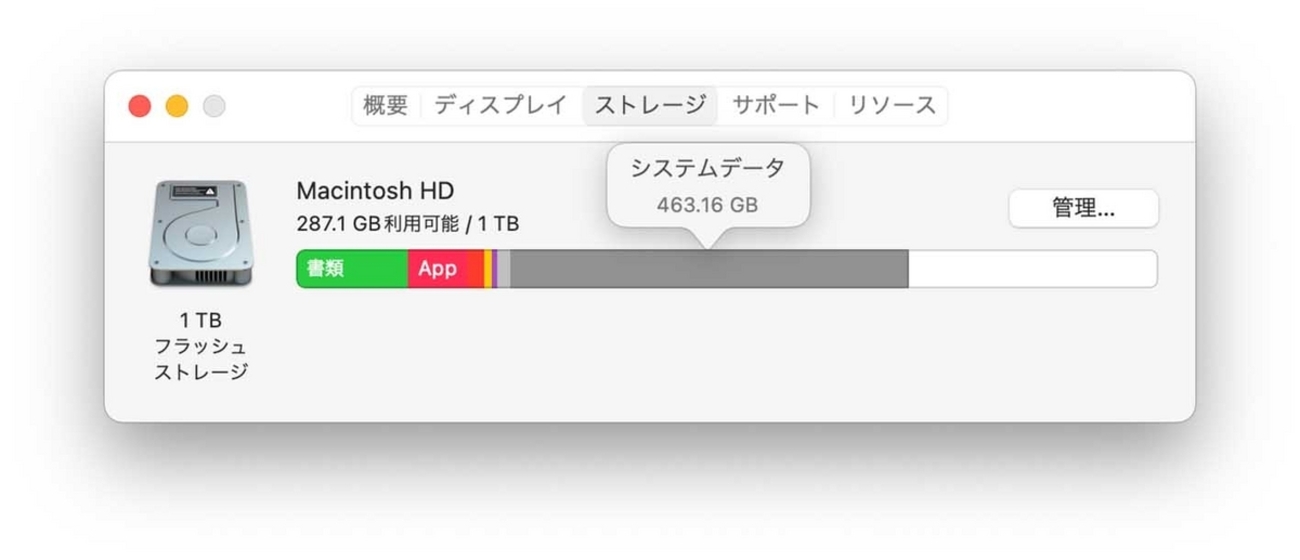Click the 管理... button
This screenshot has width=1300, height=560.
[1083, 208]
